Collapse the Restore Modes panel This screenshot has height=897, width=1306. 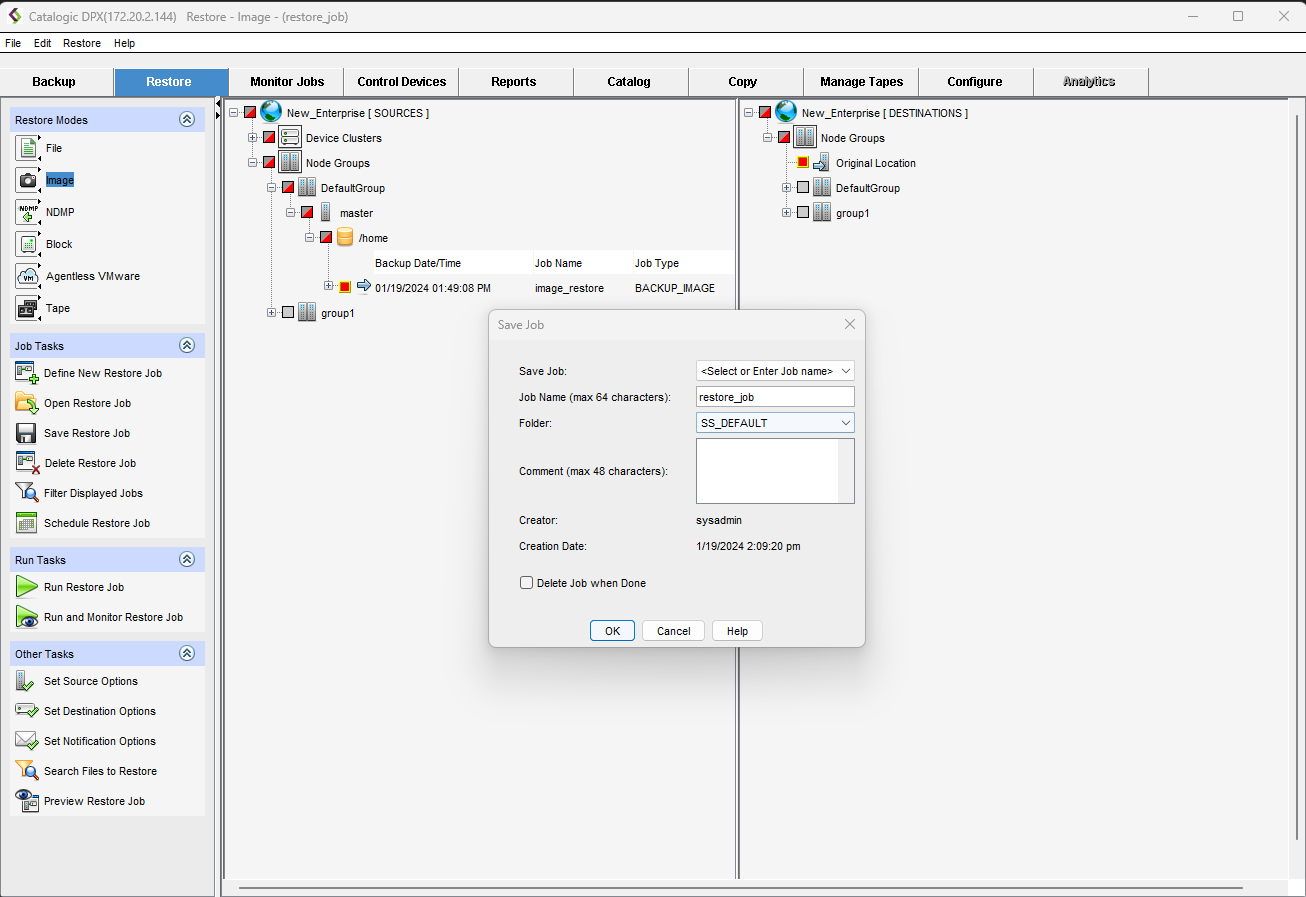click(186, 120)
